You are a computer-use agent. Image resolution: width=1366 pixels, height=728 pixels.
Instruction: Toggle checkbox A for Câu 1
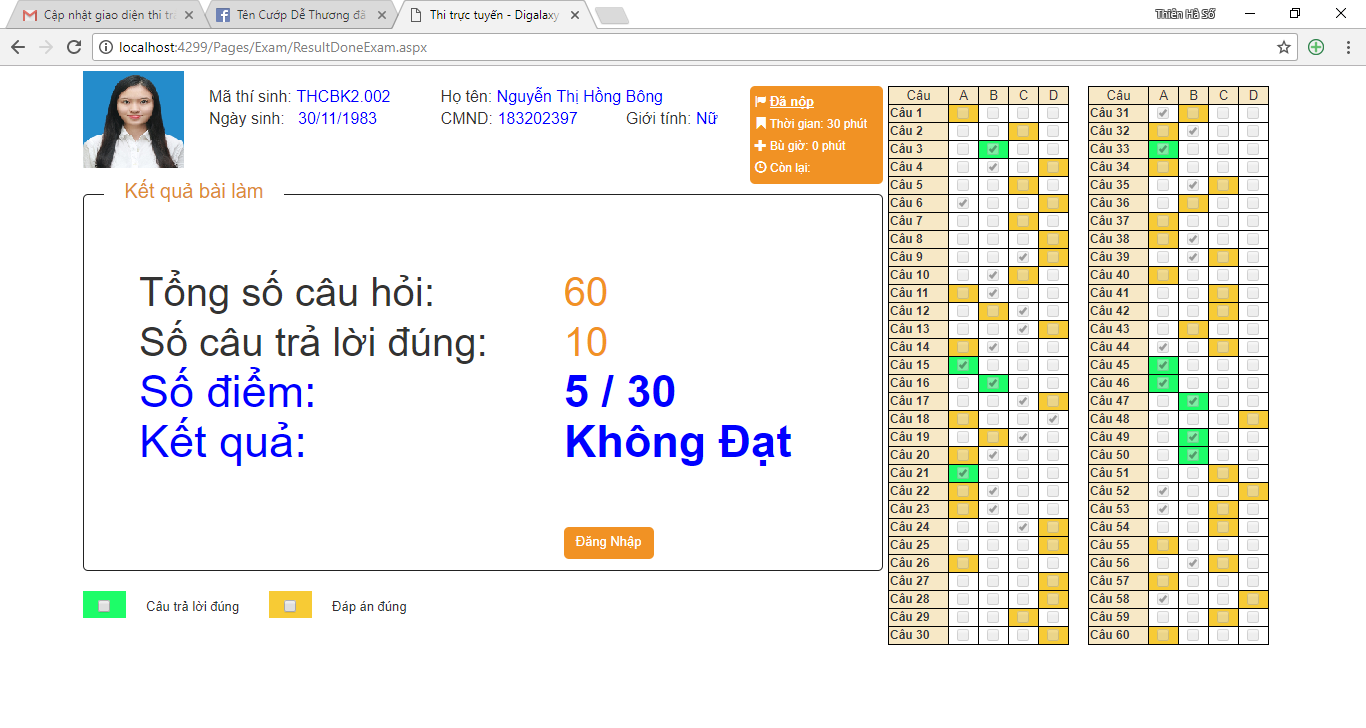pos(963,113)
